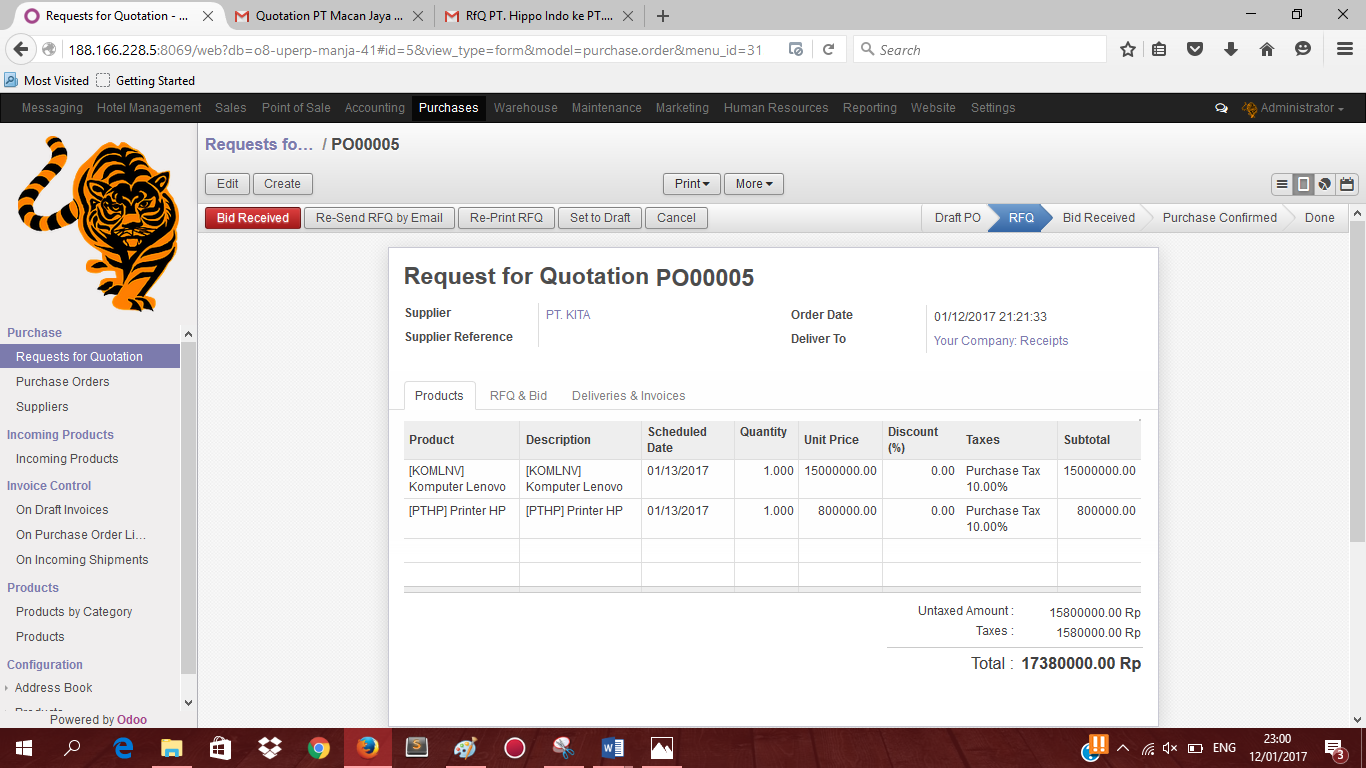Create a new quotation
This screenshot has width=1366, height=768.
(282, 184)
